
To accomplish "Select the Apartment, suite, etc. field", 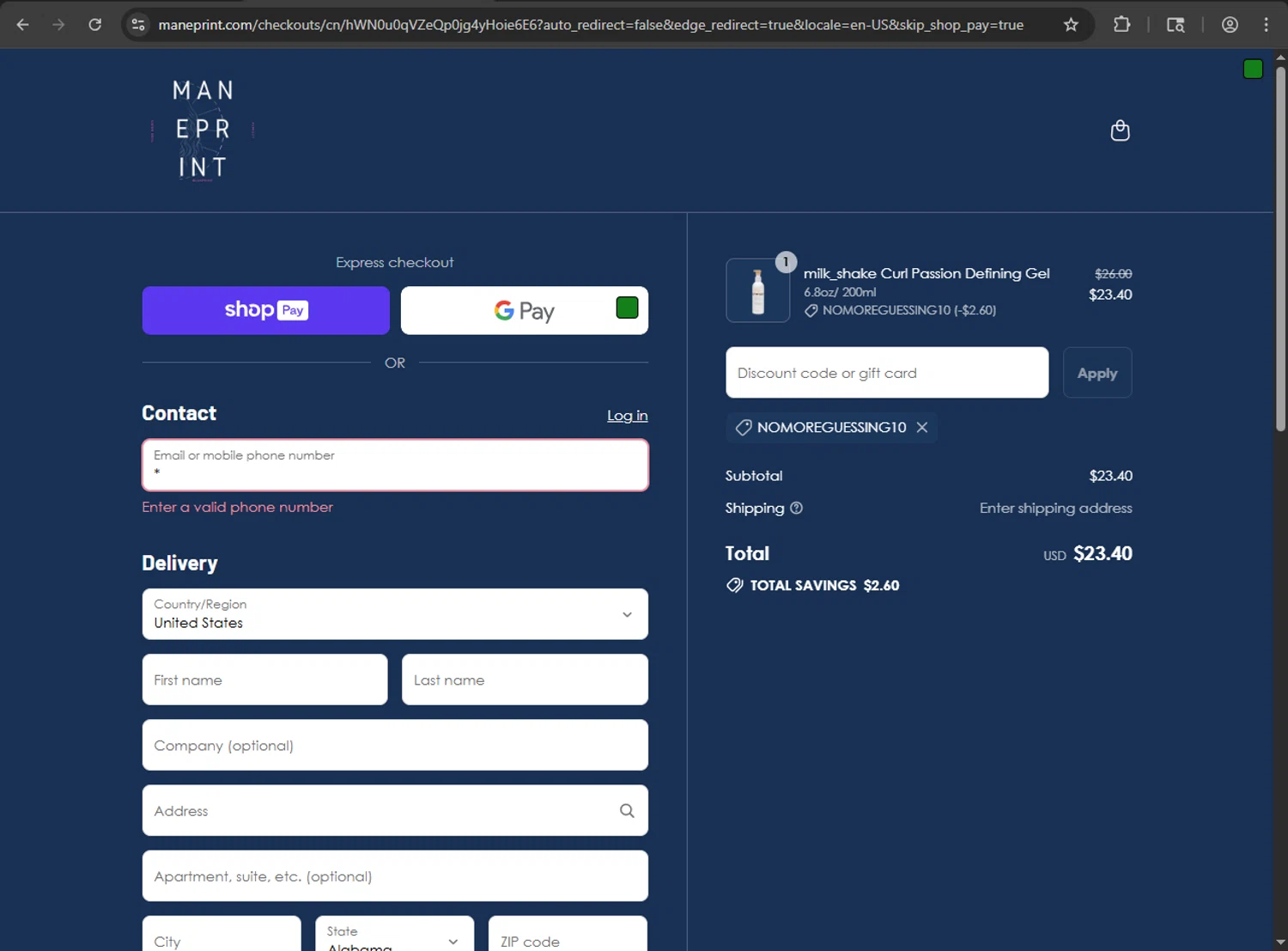I will (395, 875).
